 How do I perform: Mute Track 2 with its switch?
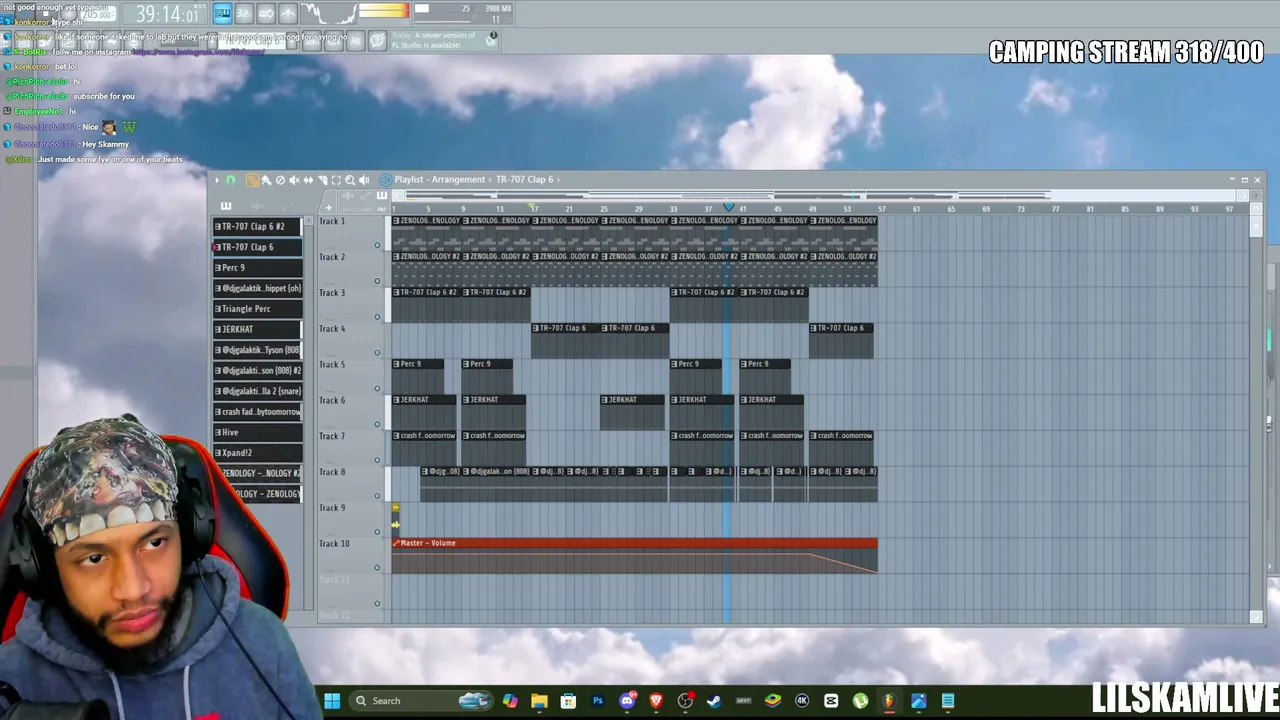click(377, 281)
